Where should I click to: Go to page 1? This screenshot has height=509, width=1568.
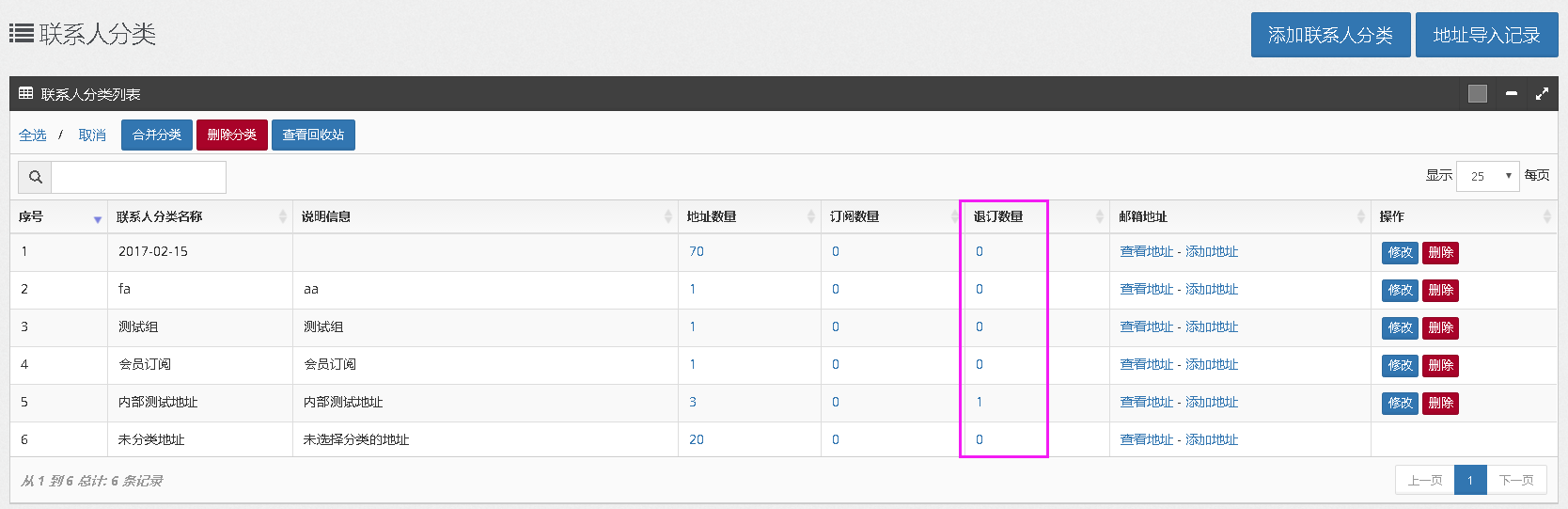[1469, 481]
